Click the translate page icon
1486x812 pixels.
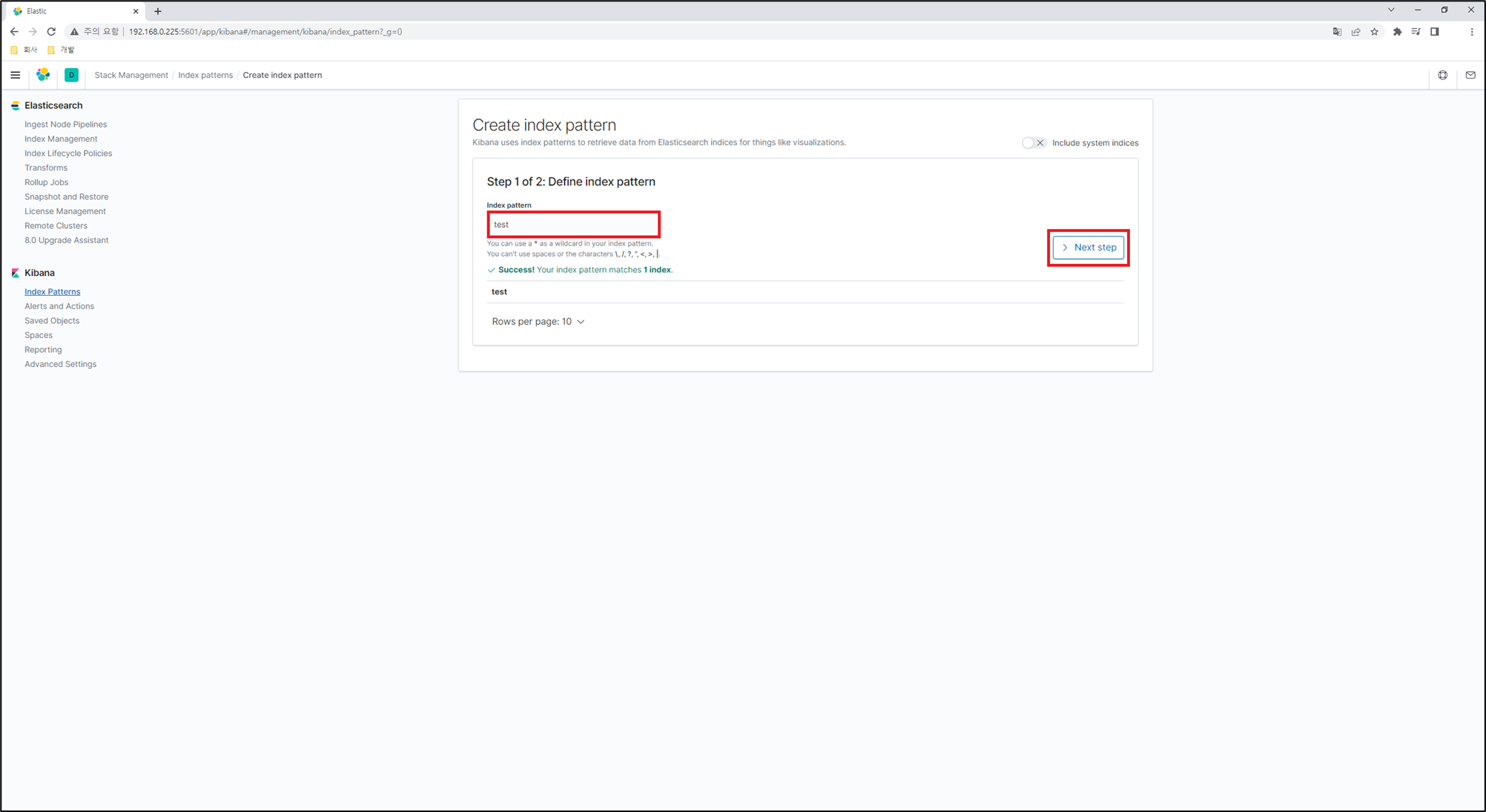(1337, 32)
